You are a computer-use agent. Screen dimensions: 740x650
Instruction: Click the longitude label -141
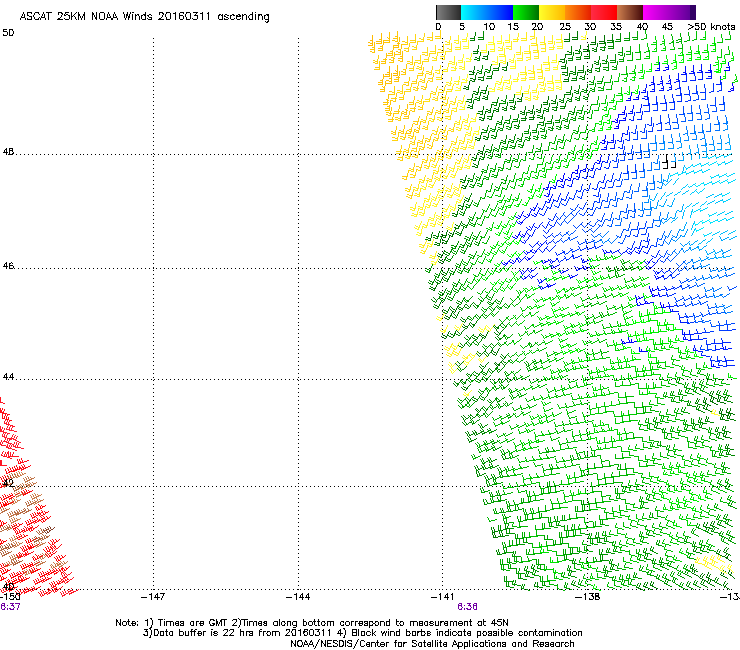(443, 597)
